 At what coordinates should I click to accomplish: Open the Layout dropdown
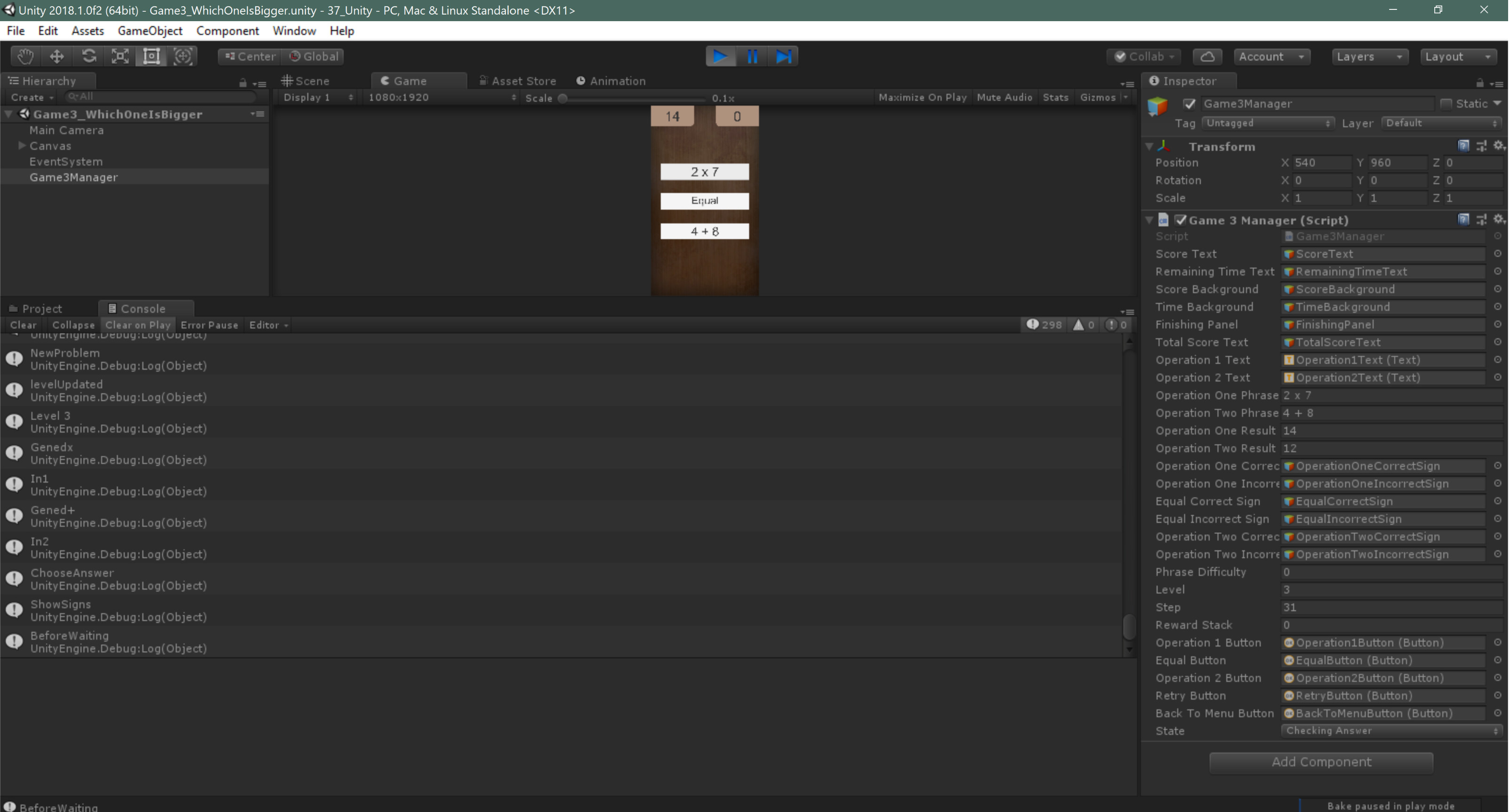point(1458,56)
